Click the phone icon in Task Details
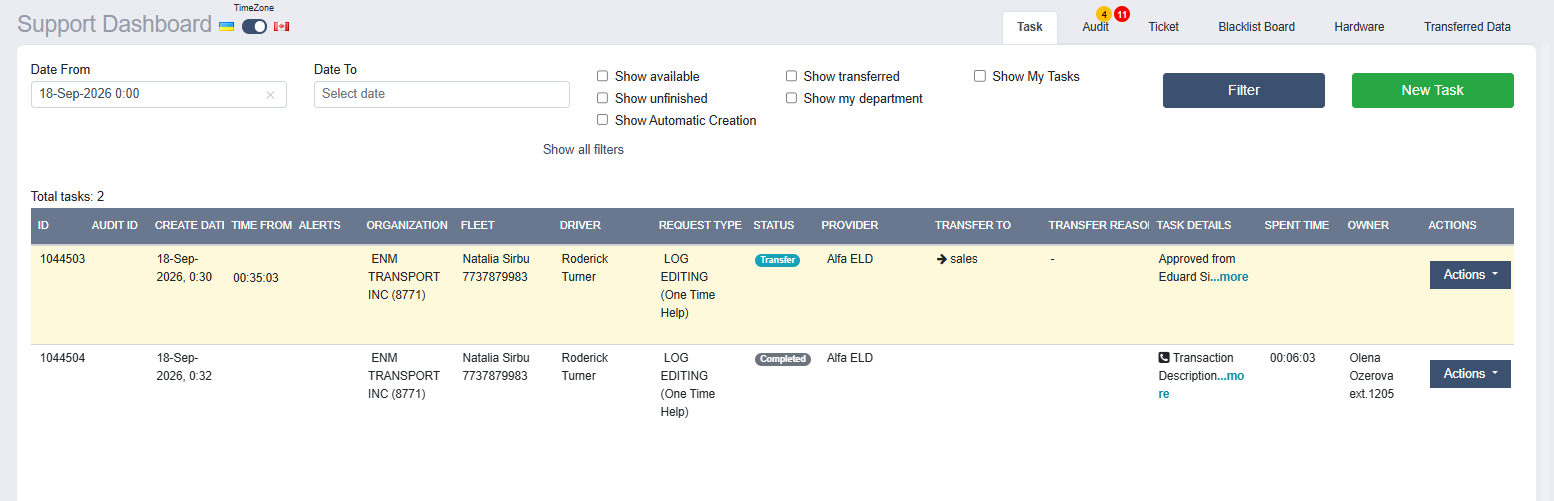Screen dimensions: 1554x501 [1164, 357]
